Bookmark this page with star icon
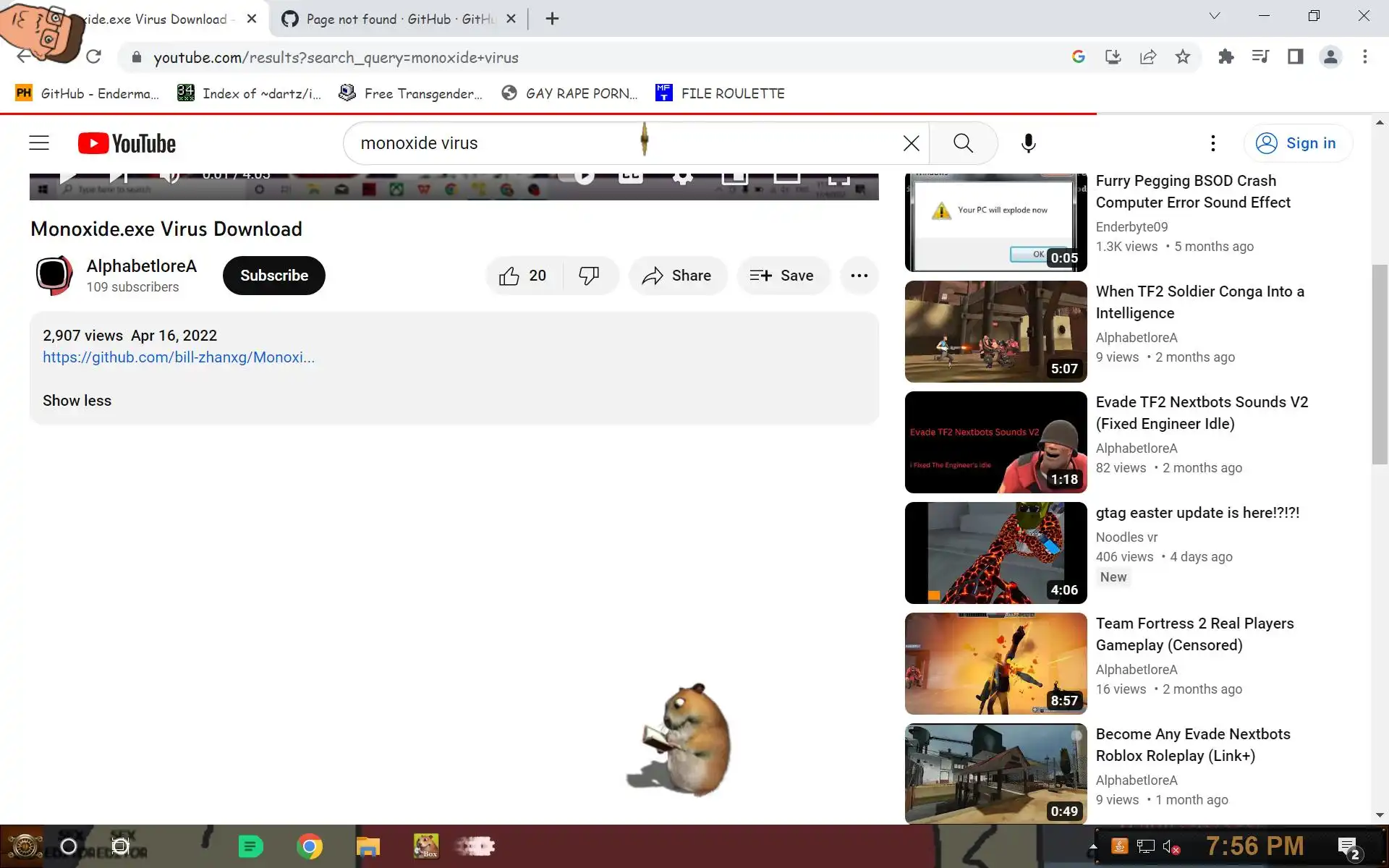Screen dimensions: 1389x868 (x=1182, y=57)
